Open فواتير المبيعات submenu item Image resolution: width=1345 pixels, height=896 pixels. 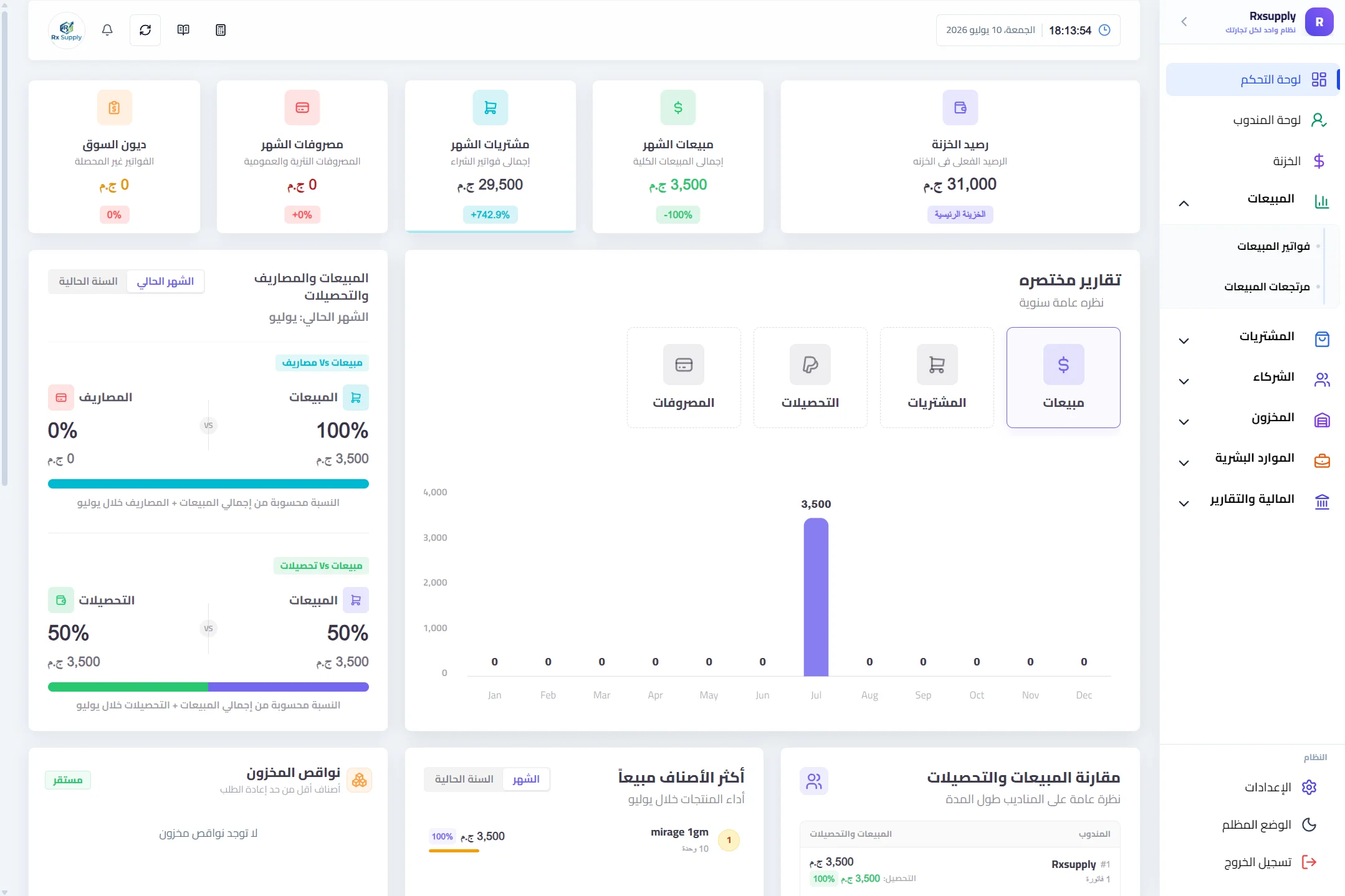1273,246
